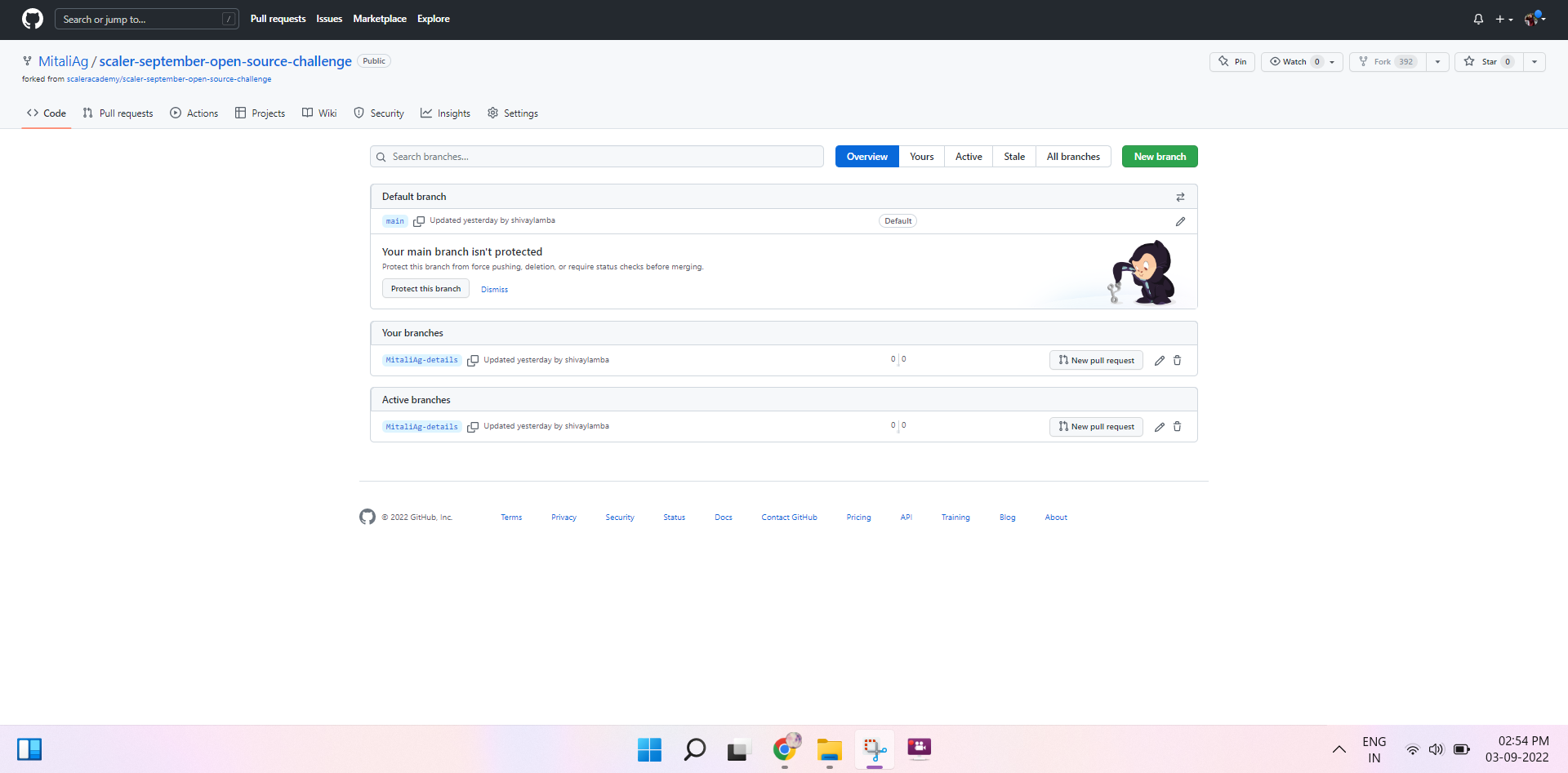Open your profile avatar menu
1568x773 pixels.
tap(1534, 19)
